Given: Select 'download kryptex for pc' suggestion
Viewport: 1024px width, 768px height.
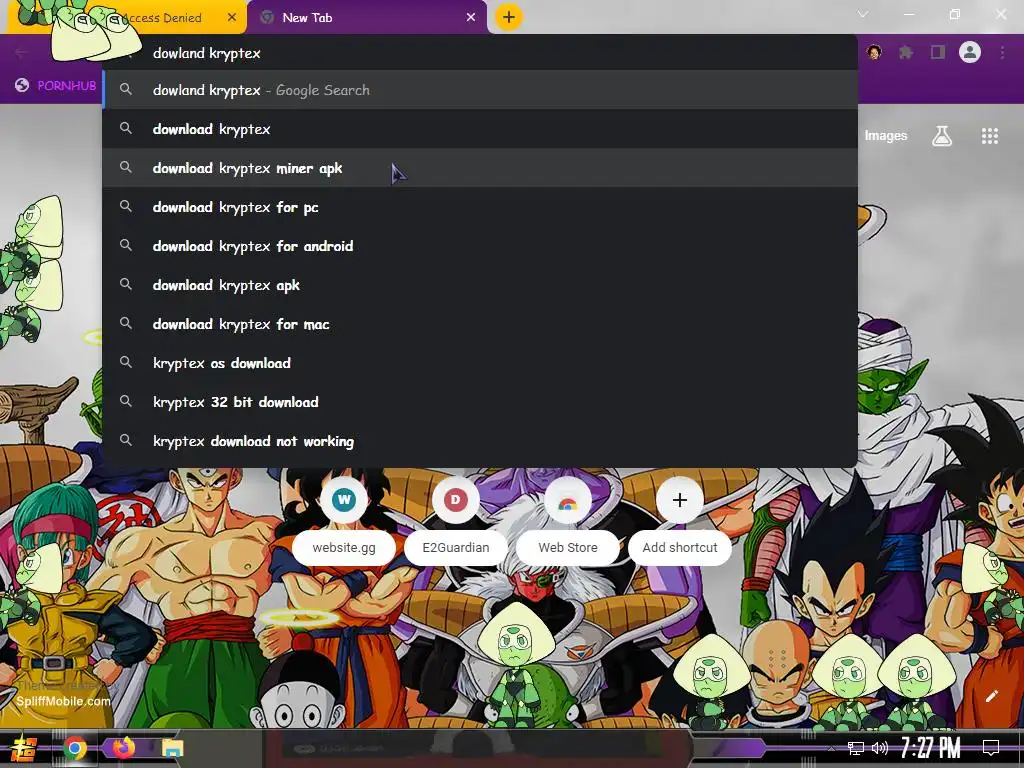Looking at the screenshot, I should [x=480, y=207].
